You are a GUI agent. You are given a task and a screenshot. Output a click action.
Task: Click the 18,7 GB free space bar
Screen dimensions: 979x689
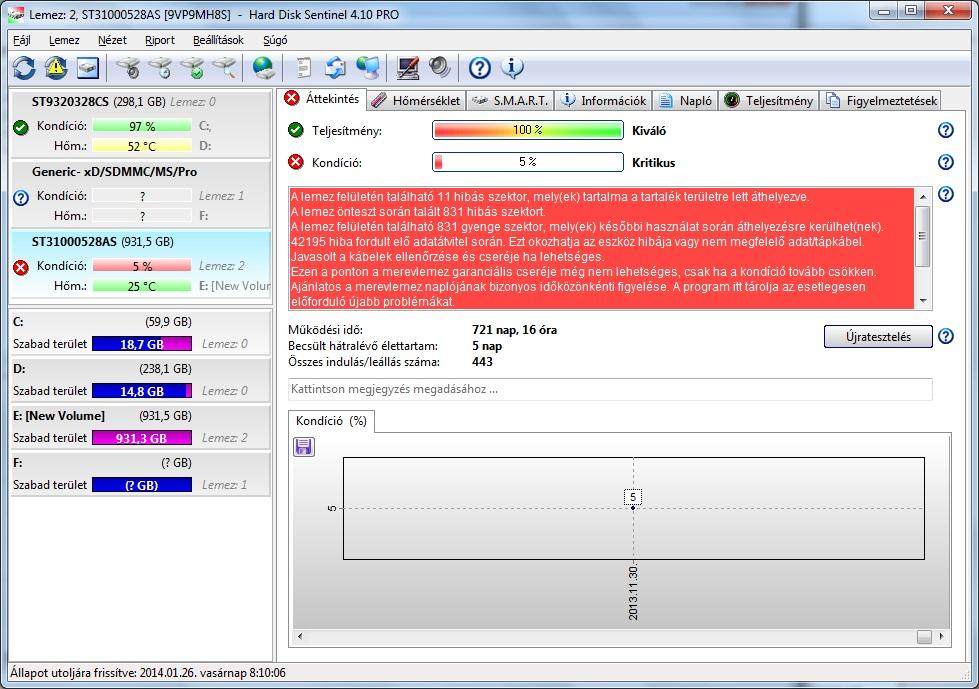coord(142,344)
